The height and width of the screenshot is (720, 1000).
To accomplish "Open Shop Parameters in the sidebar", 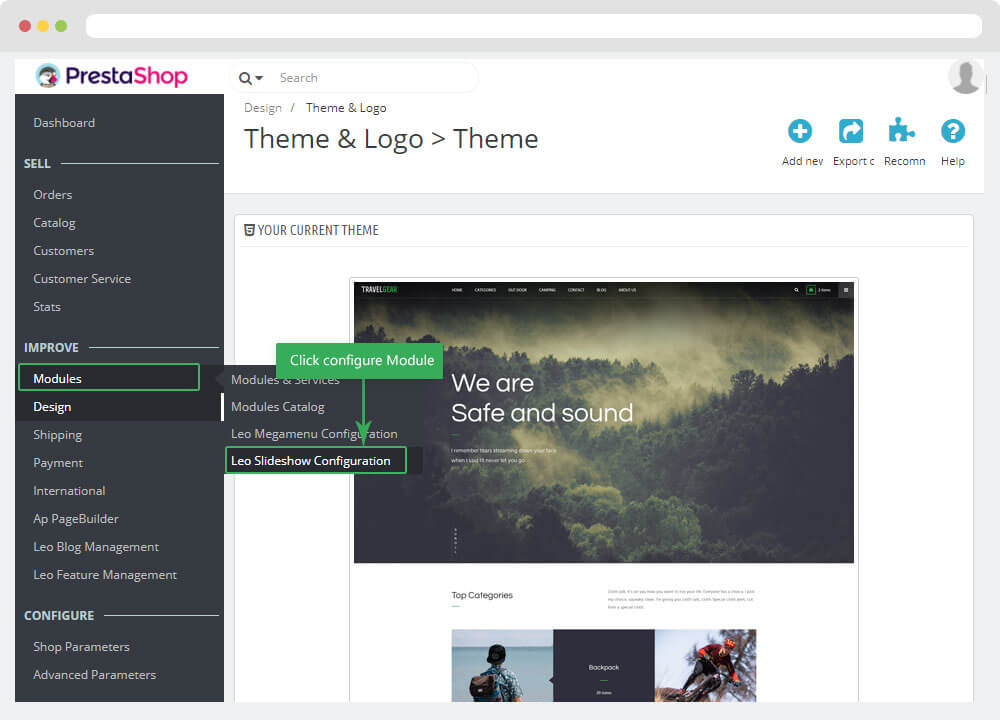I will pyautogui.click(x=82, y=647).
